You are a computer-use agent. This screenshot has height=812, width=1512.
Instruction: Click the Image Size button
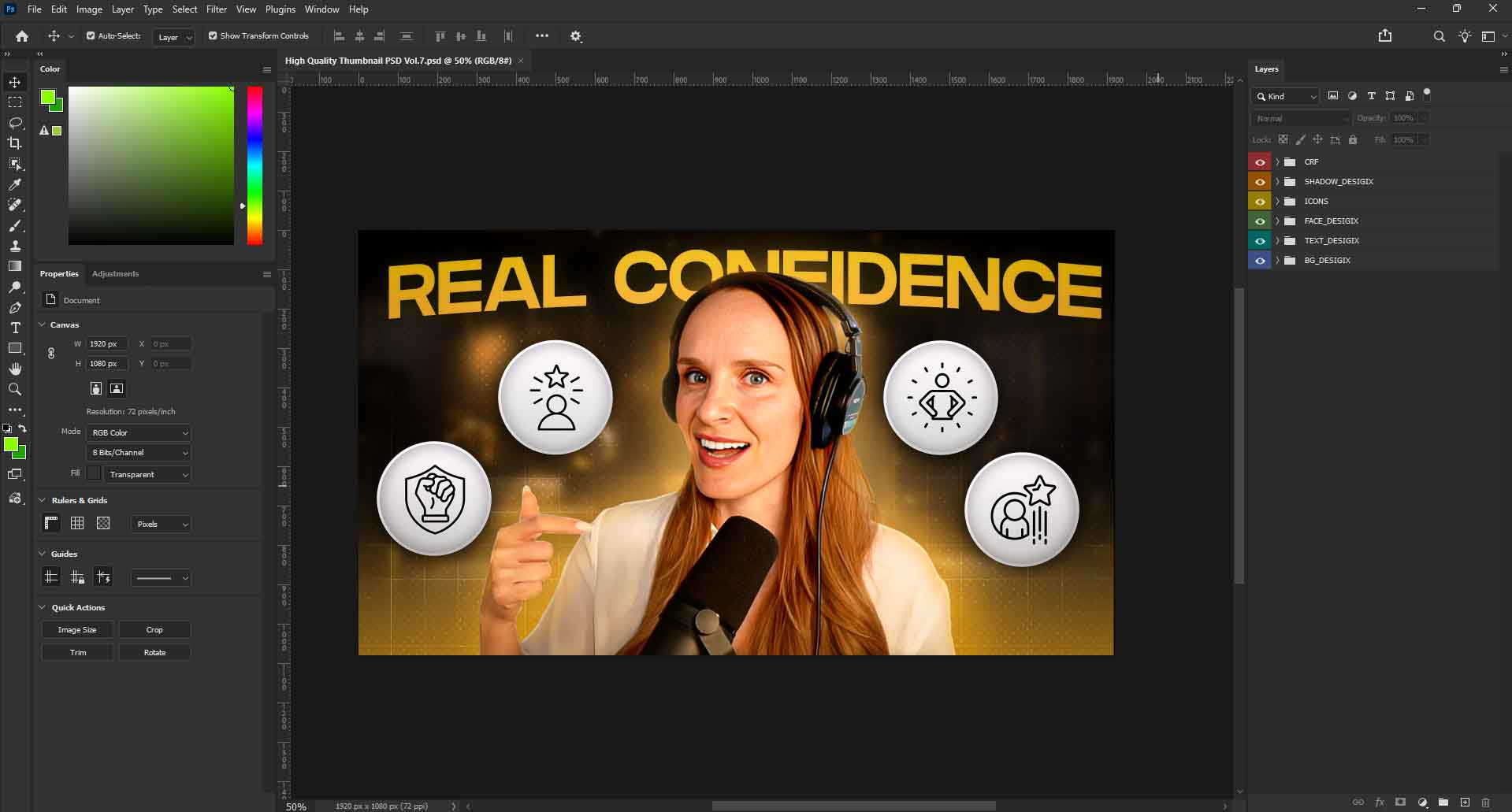(x=77, y=630)
